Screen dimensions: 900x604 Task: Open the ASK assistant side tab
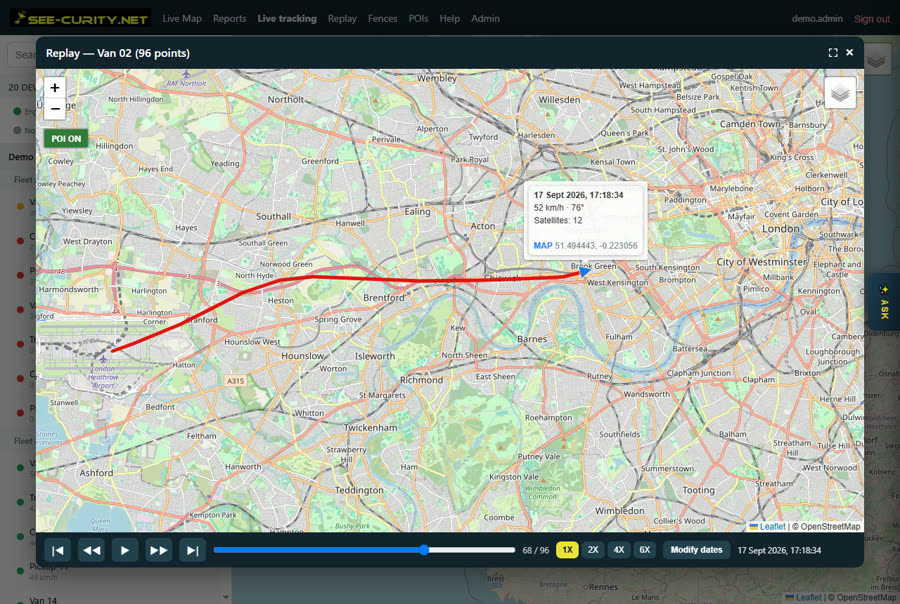point(885,302)
